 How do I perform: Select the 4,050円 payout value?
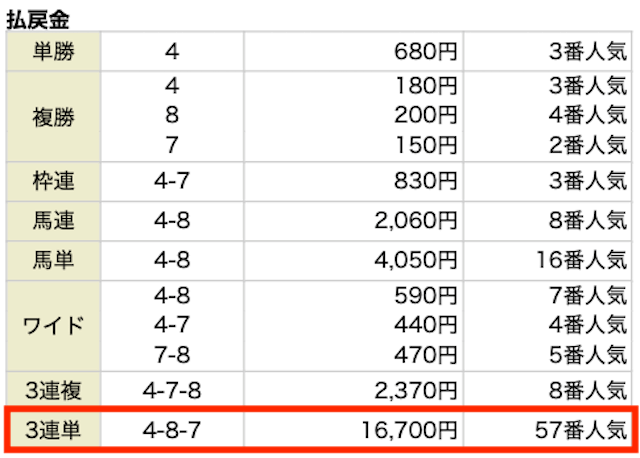[416, 260]
